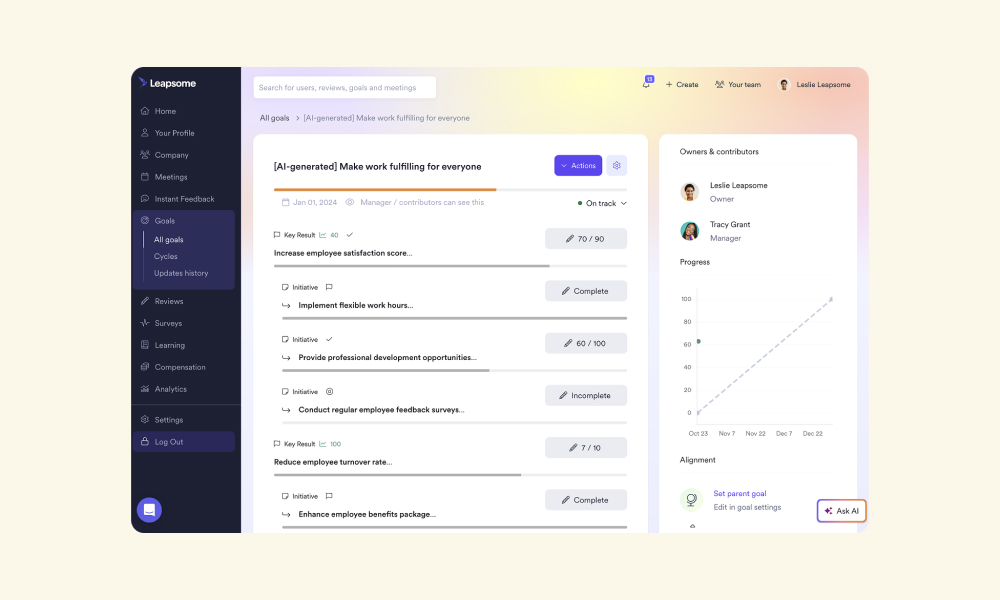
Task: Open Provide professional development opportunities initiative
Action: pos(387,358)
